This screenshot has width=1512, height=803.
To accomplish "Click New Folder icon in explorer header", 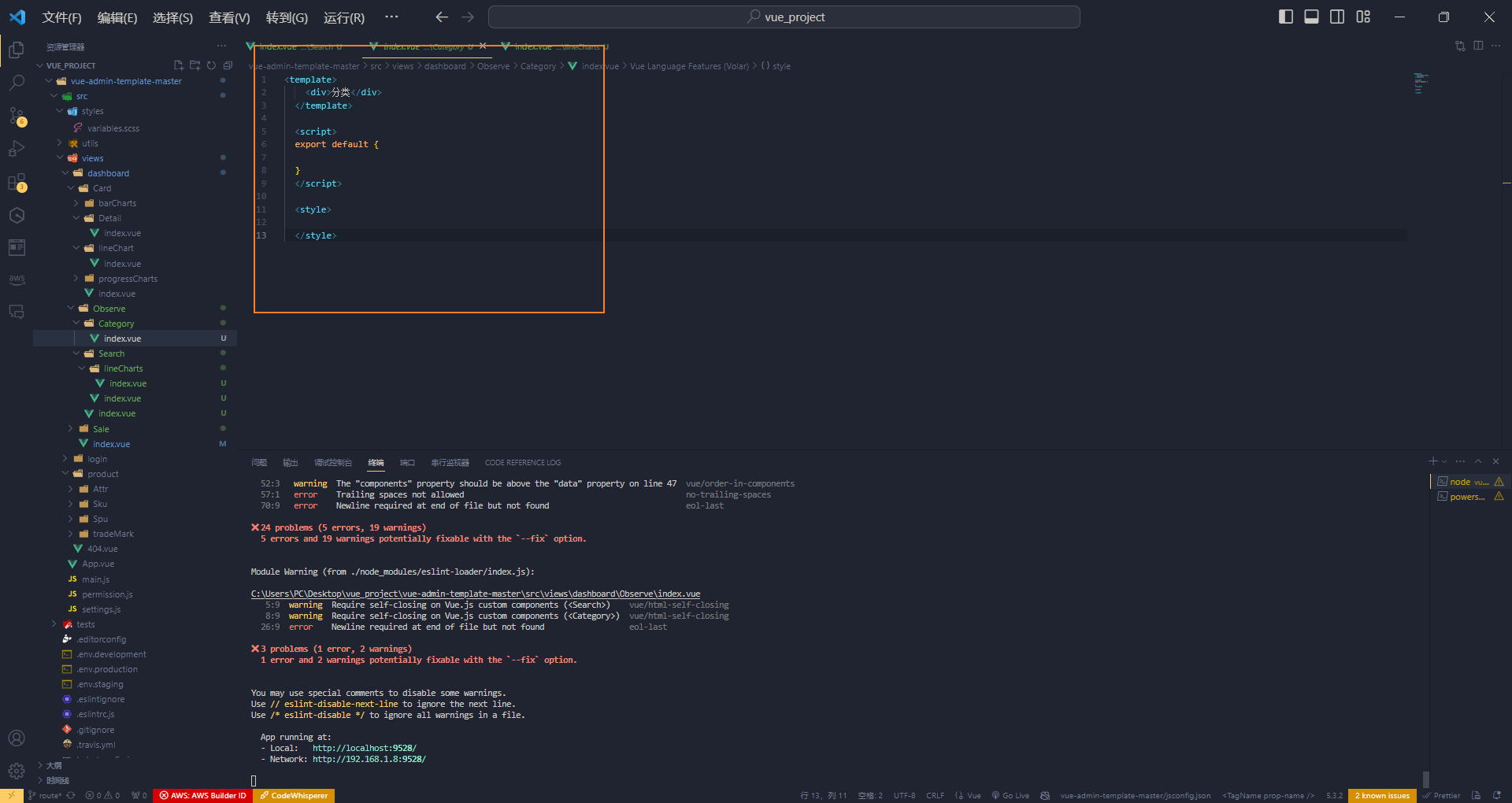I will pos(195,65).
